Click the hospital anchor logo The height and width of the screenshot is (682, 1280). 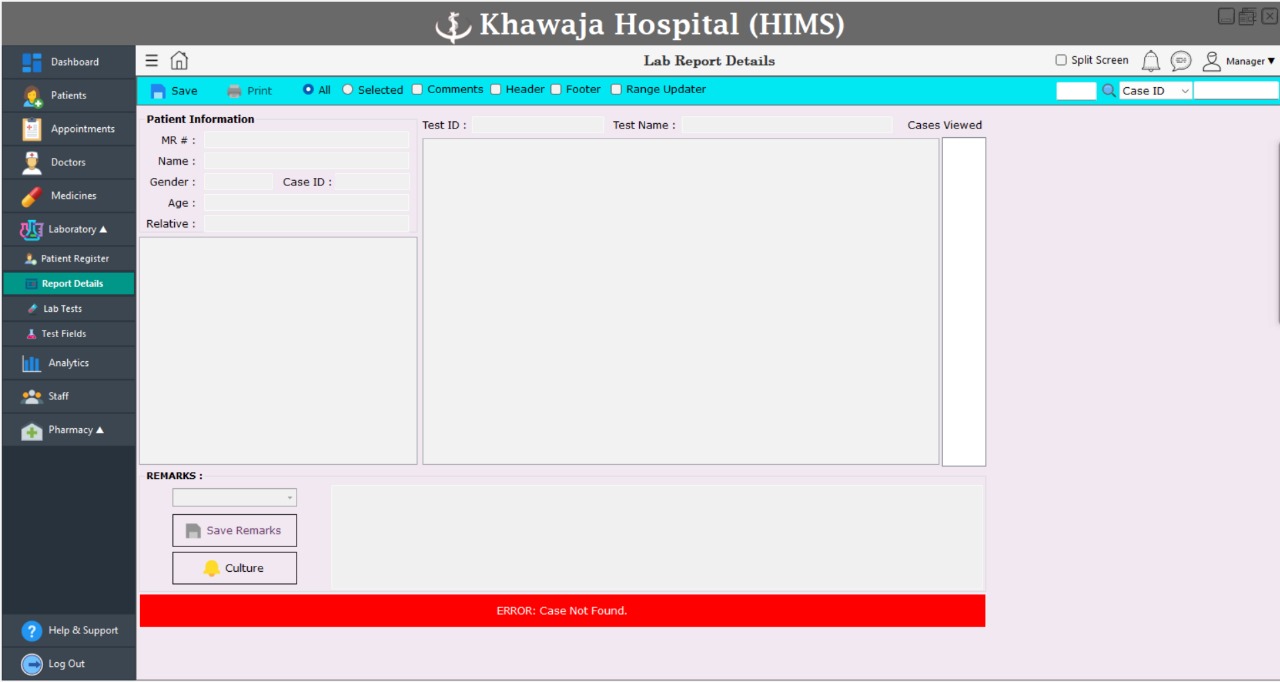(x=453, y=25)
